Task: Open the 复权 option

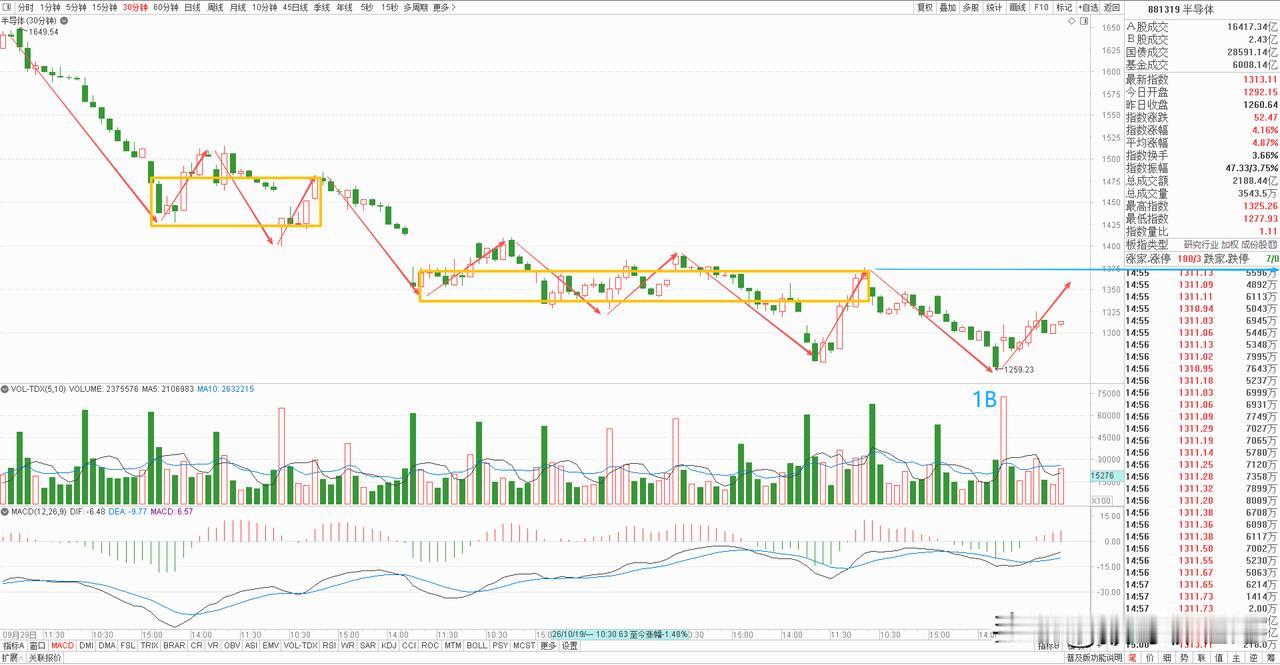Action: (925, 7)
